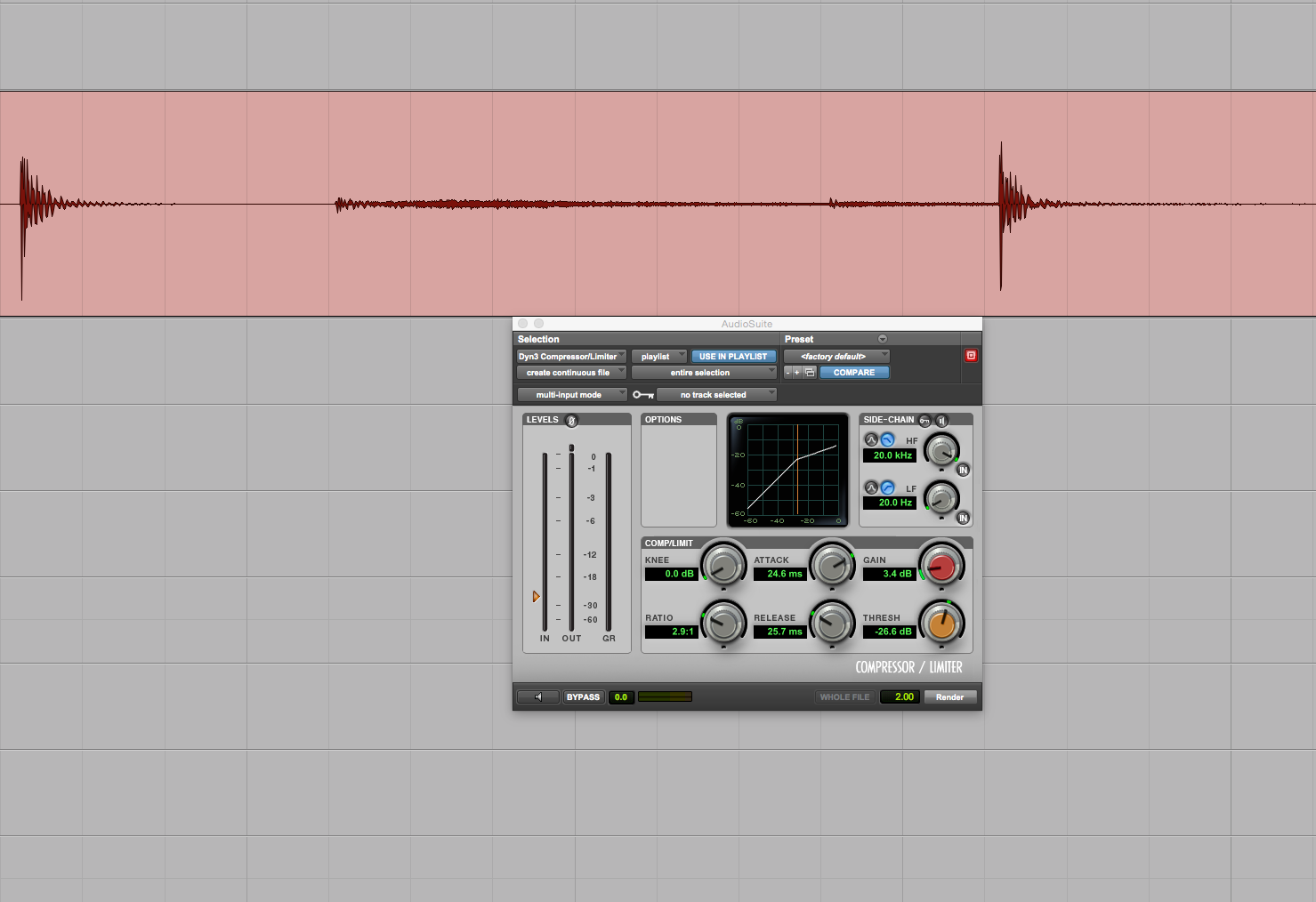This screenshot has height=902, width=1316.
Task: Click the ATTACK knob
Action: point(833,565)
